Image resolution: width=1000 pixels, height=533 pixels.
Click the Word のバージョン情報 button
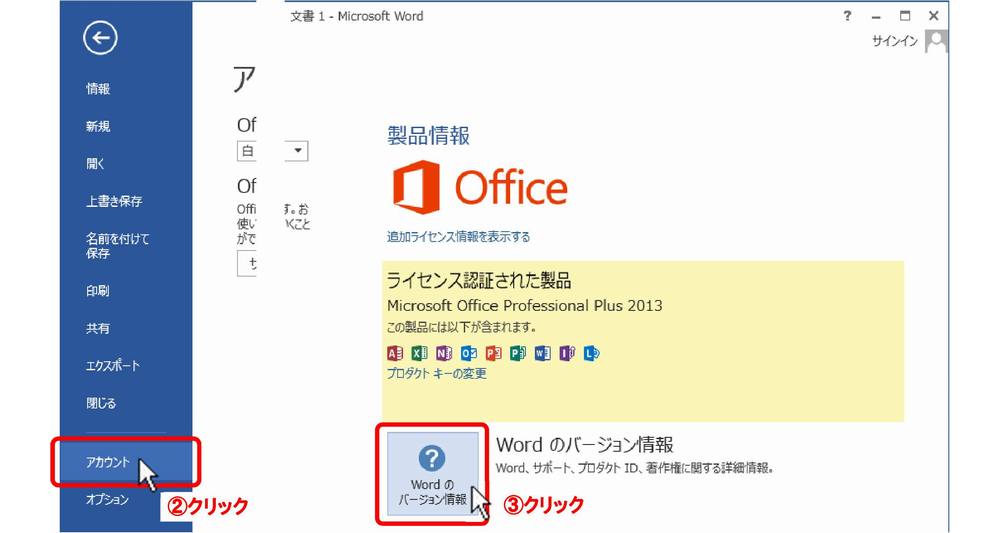coord(432,474)
